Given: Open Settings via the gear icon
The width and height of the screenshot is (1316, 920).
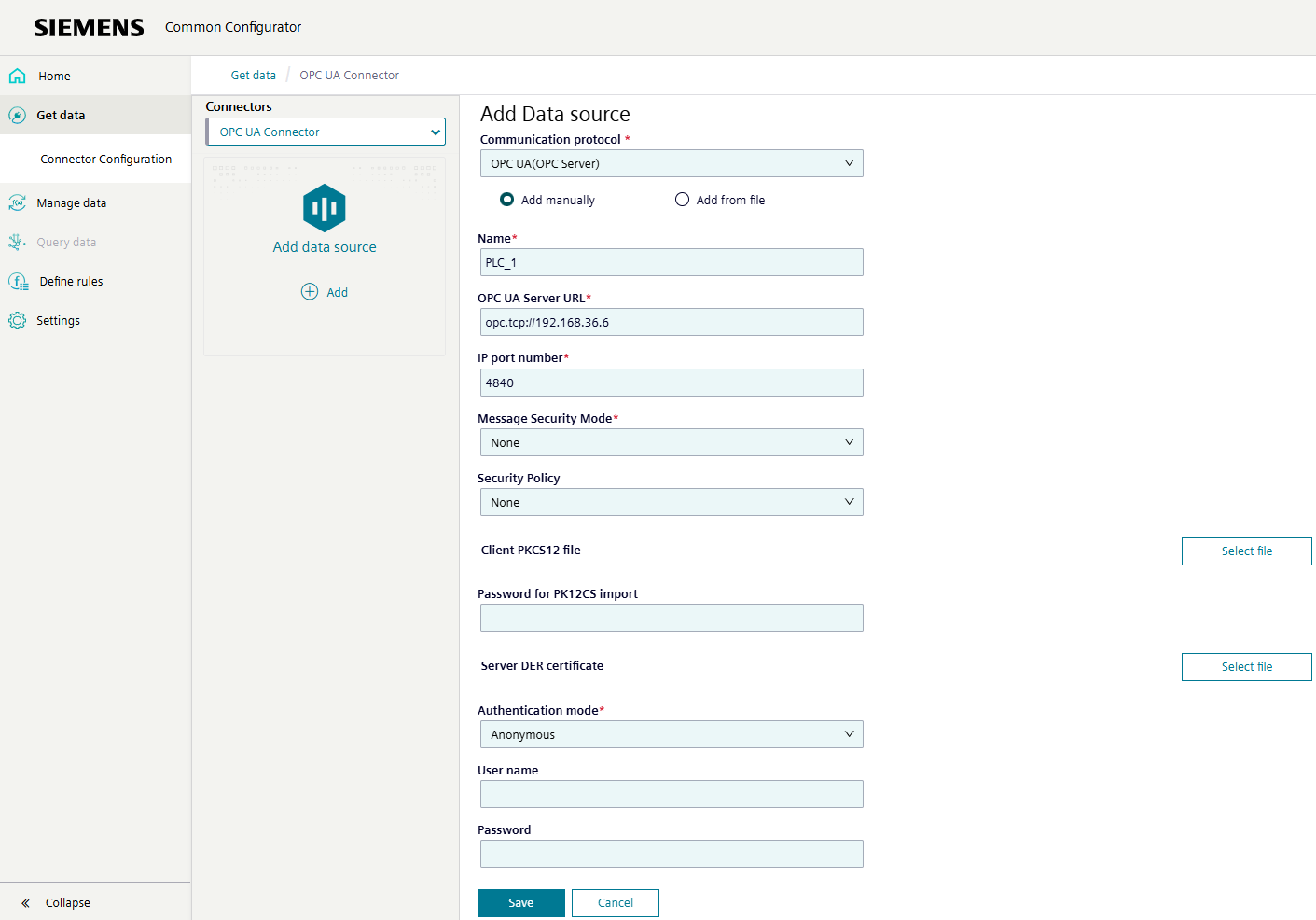Looking at the screenshot, I should 18,321.
